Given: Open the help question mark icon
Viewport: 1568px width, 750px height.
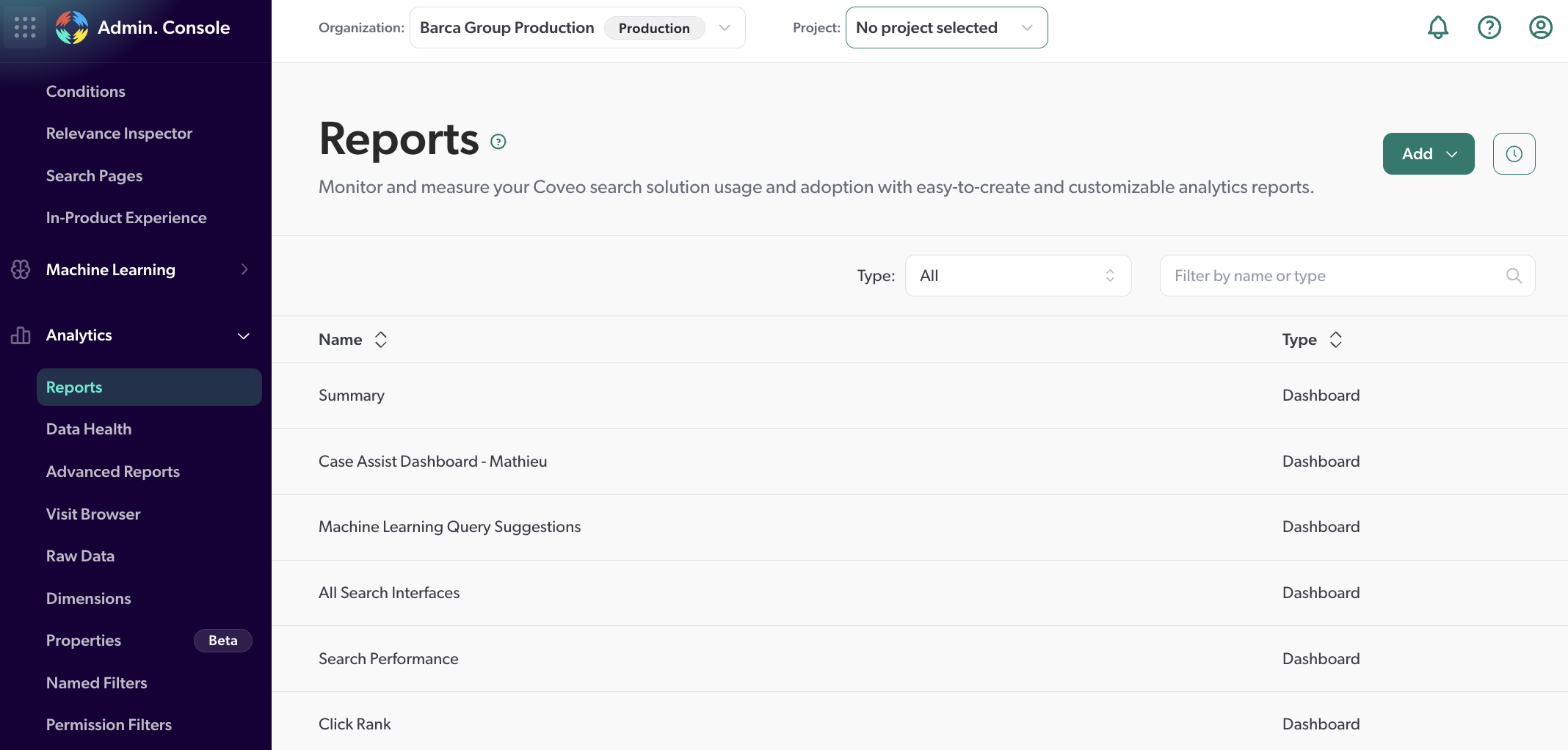Looking at the screenshot, I should [1489, 27].
